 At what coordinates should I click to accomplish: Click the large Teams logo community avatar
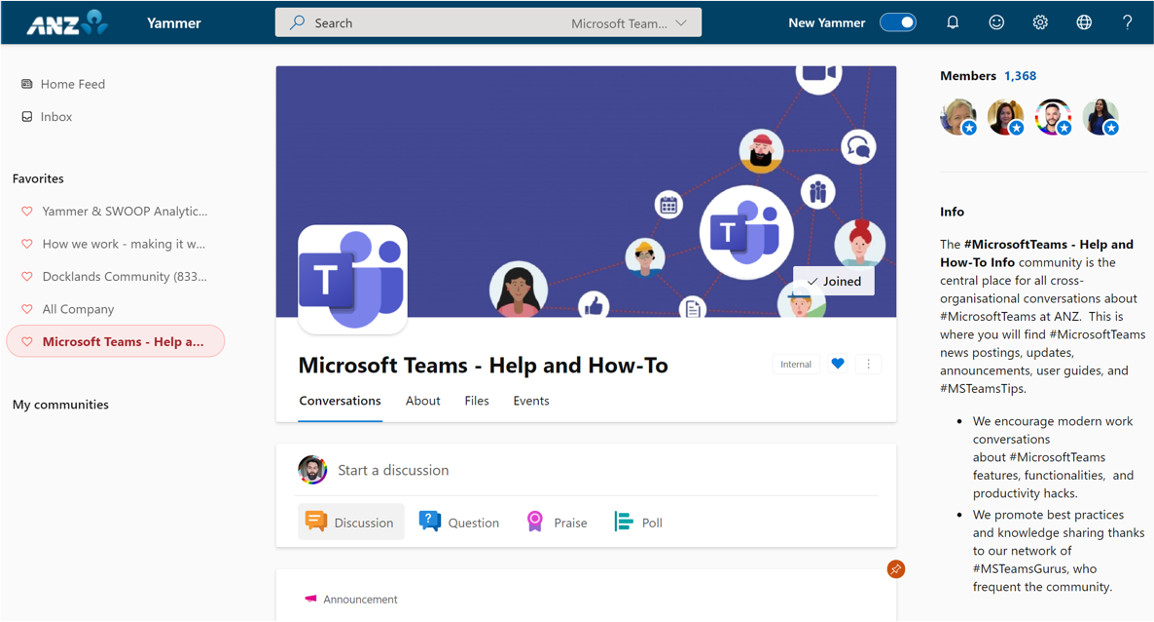(x=353, y=280)
